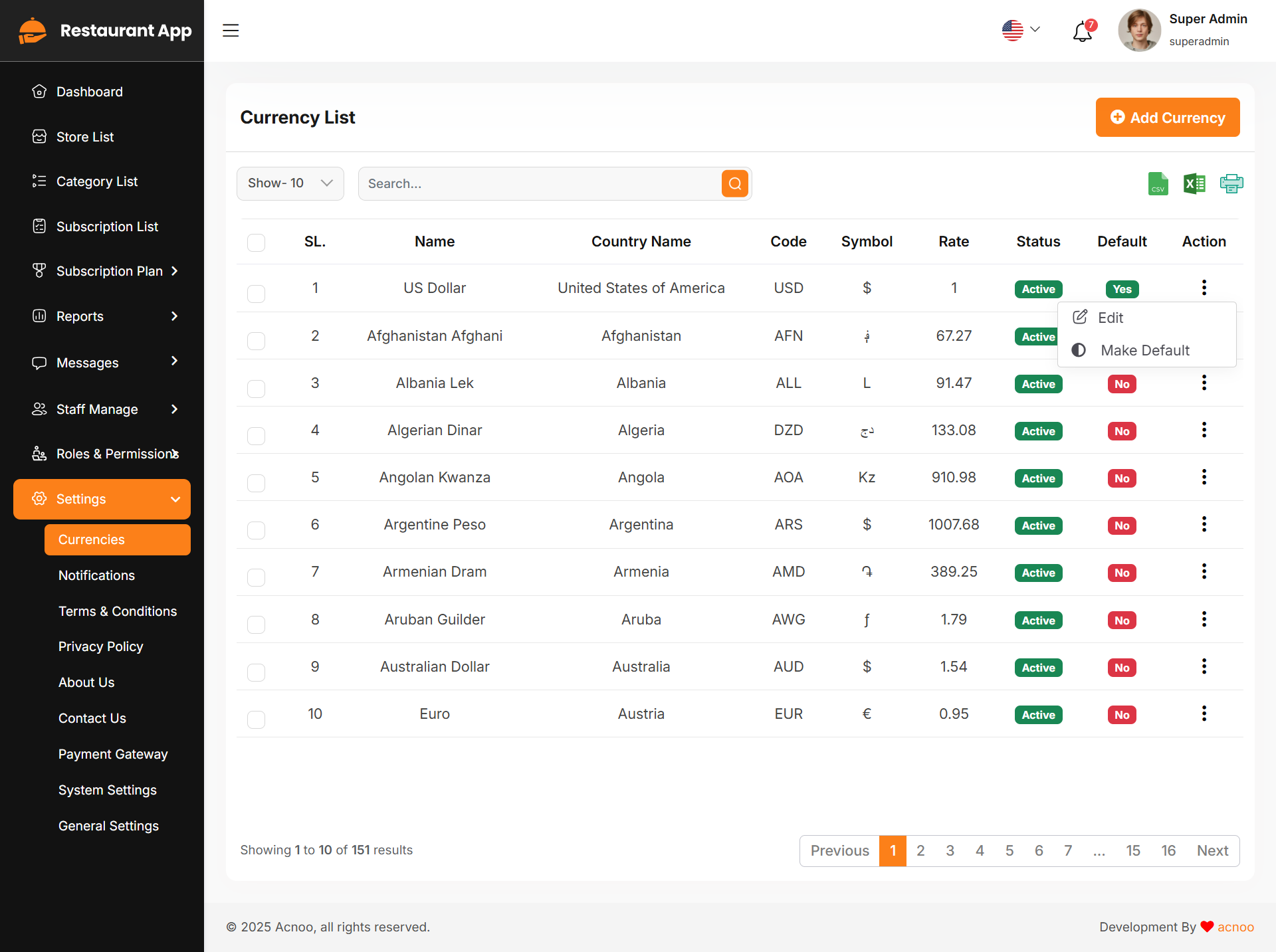1276x952 pixels.
Task: Check the select-all header checkbox
Action: coord(256,242)
